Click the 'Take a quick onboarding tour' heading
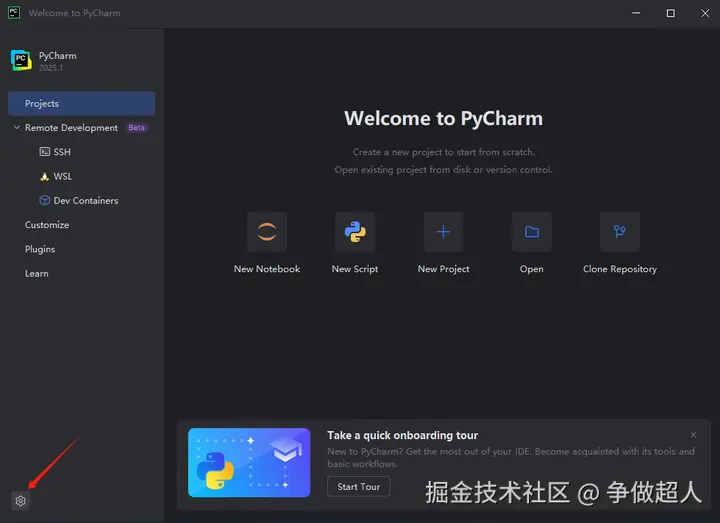The width and height of the screenshot is (720, 523). click(x=403, y=435)
